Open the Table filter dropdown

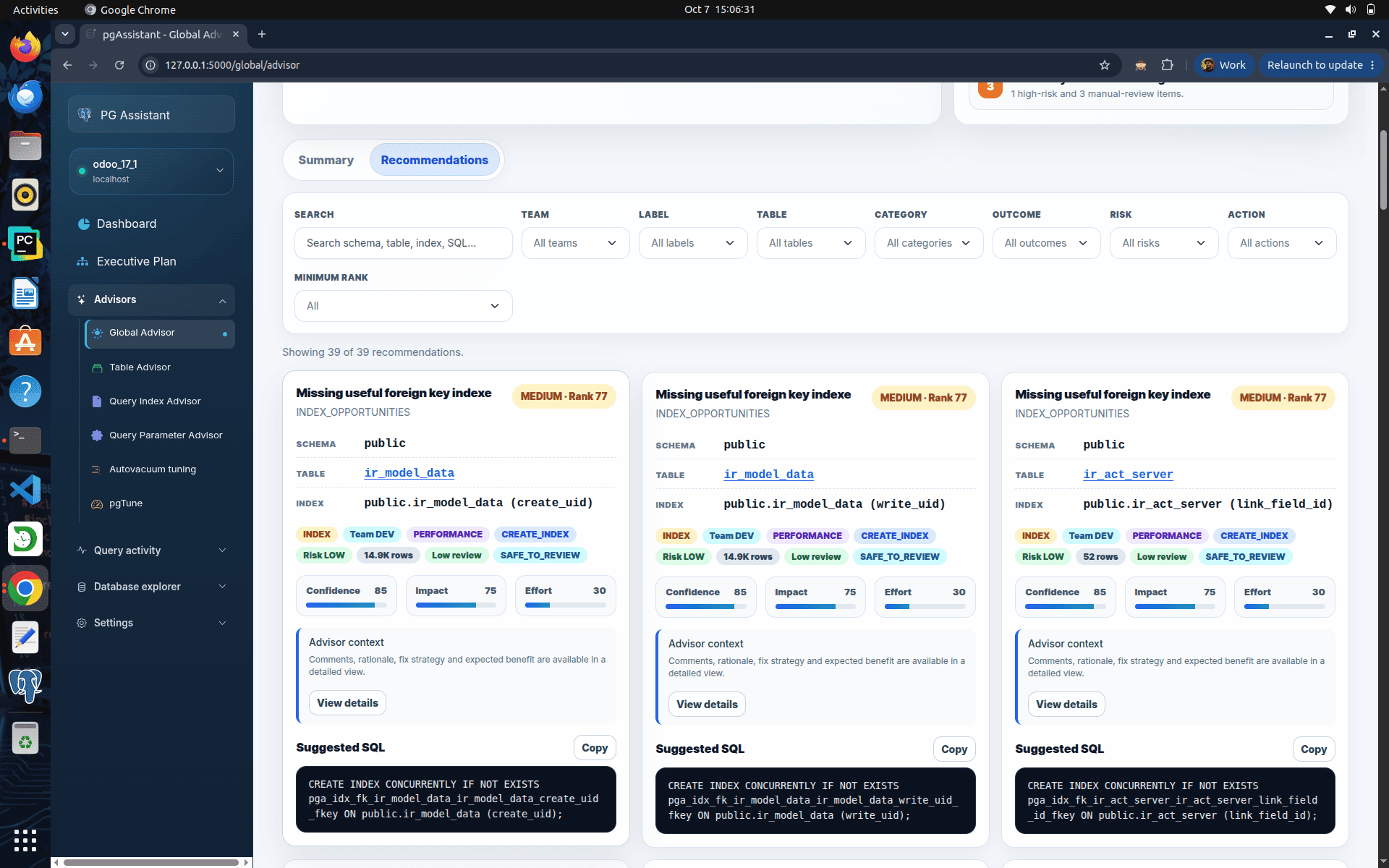click(811, 243)
